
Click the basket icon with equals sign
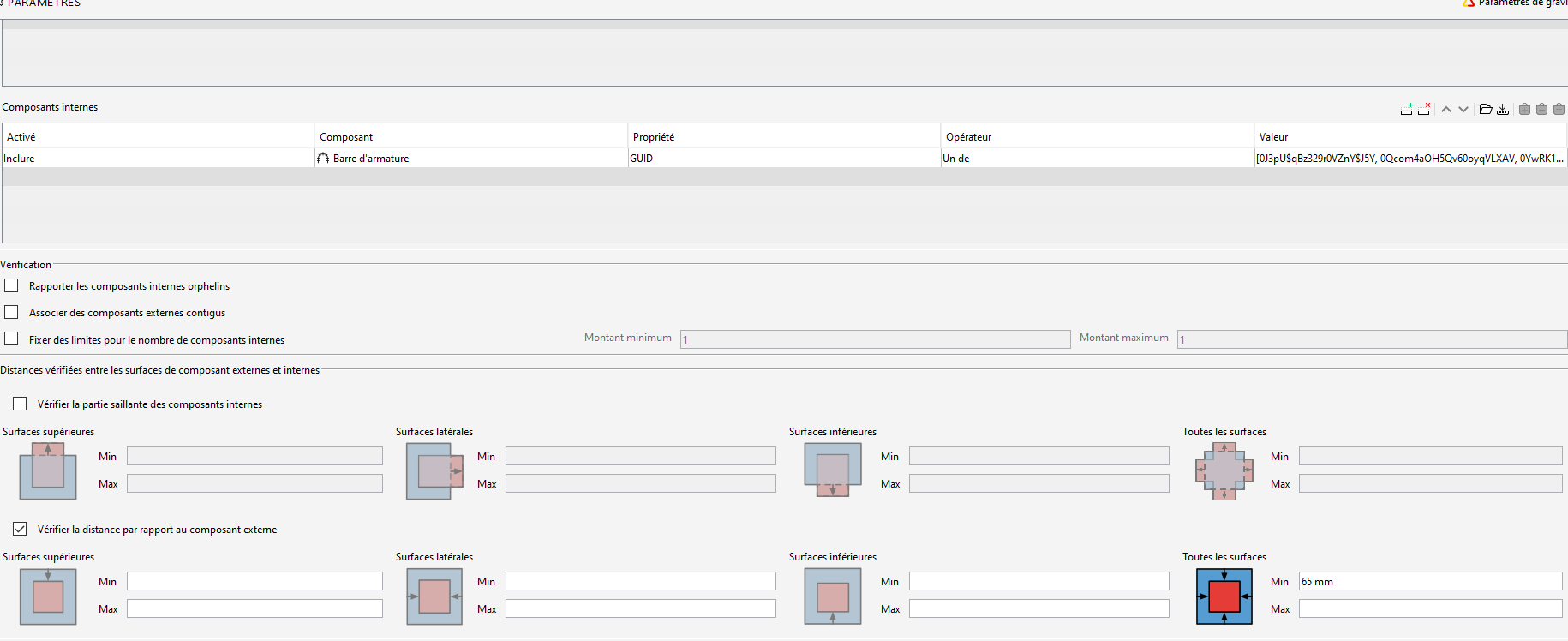tap(1559, 109)
